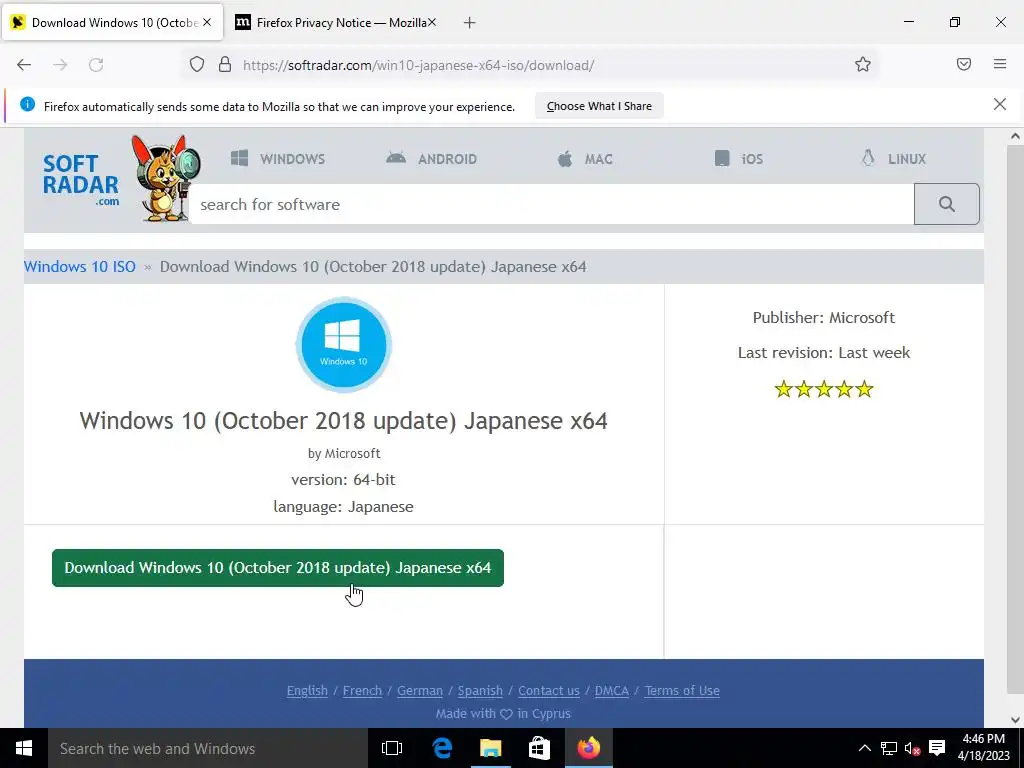
Task: Close the Firefox Privacy Notice tab
Action: 432,22
